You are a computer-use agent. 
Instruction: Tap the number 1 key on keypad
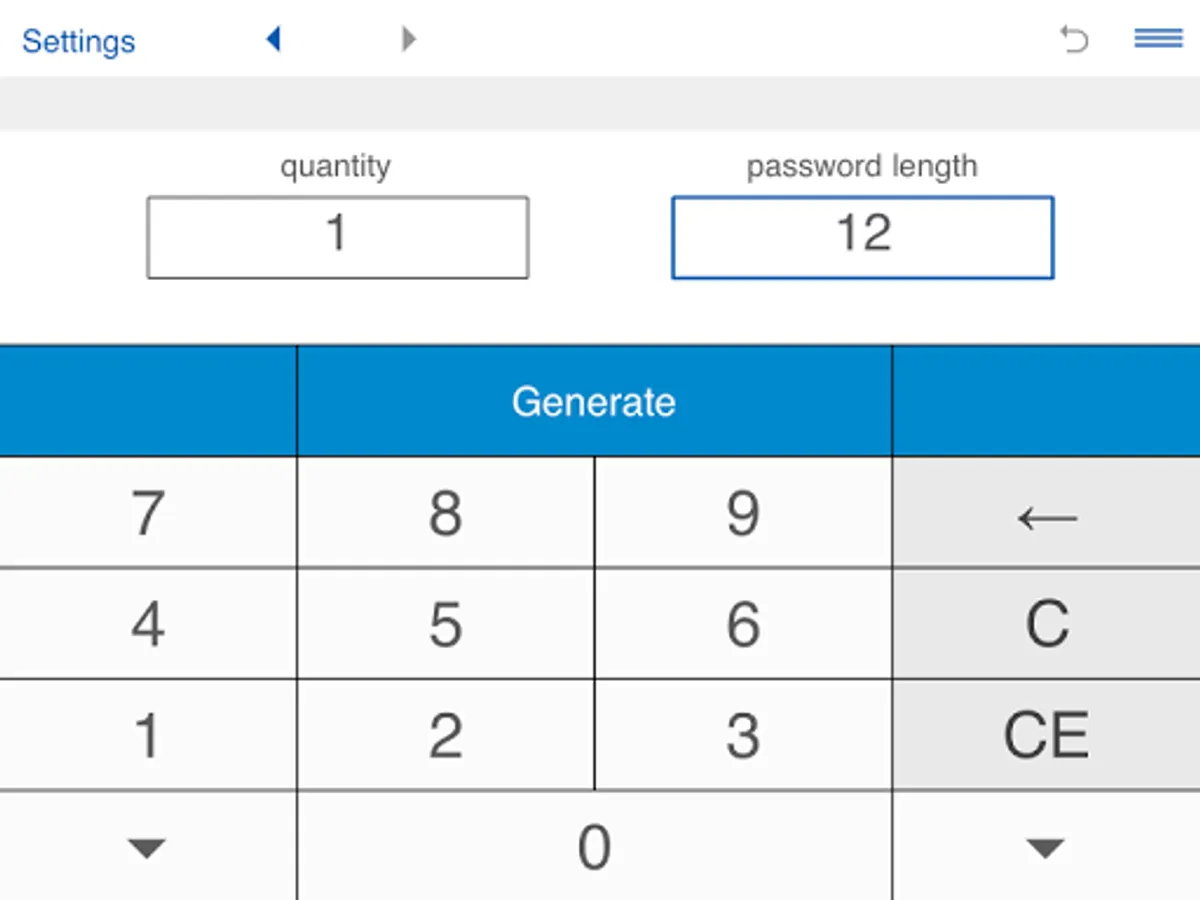(x=148, y=735)
